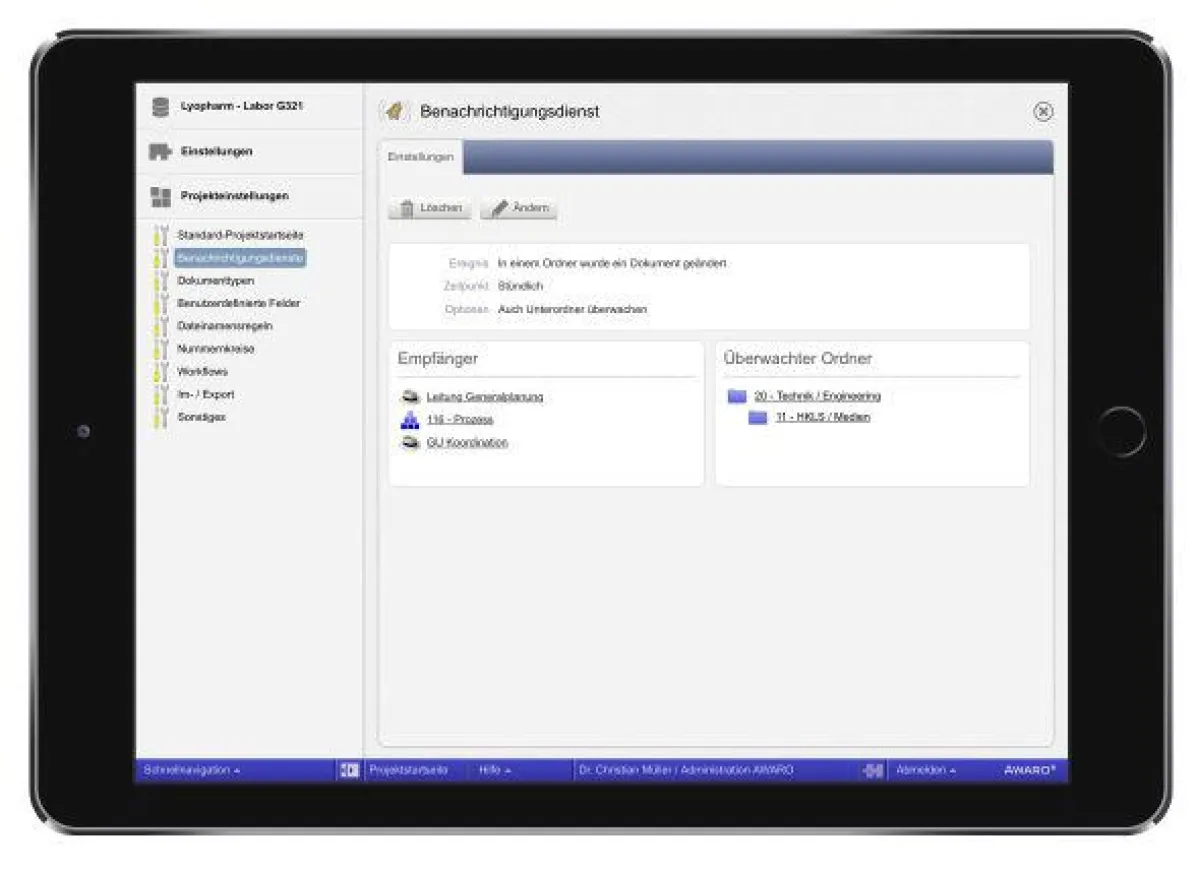Click the bell icon beside Benachrichtigungsdienst title
Screen dimensions: 1200x870
click(x=395, y=112)
